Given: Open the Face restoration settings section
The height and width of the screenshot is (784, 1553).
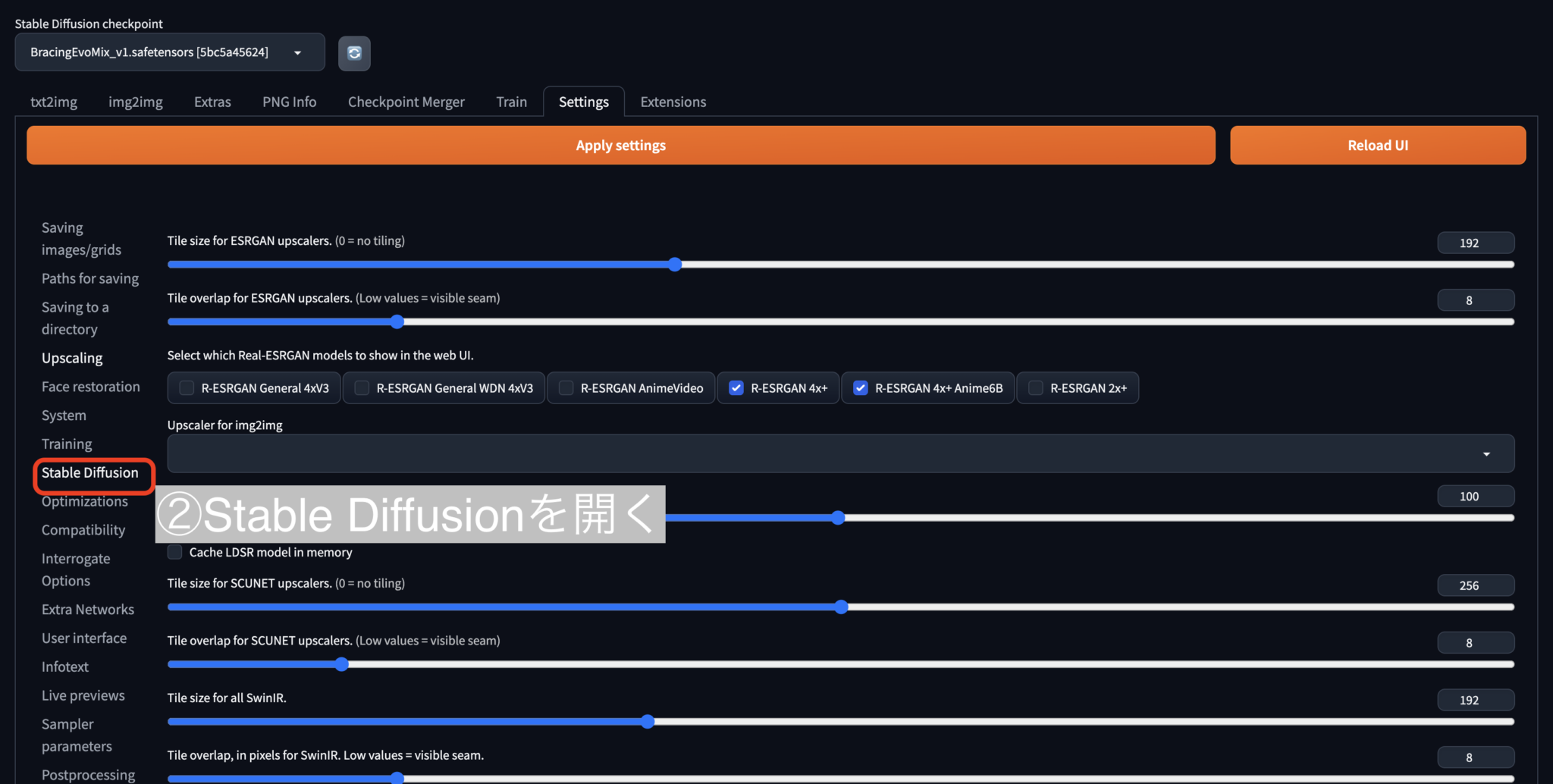Looking at the screenshot, I should (x=90, y=386).
